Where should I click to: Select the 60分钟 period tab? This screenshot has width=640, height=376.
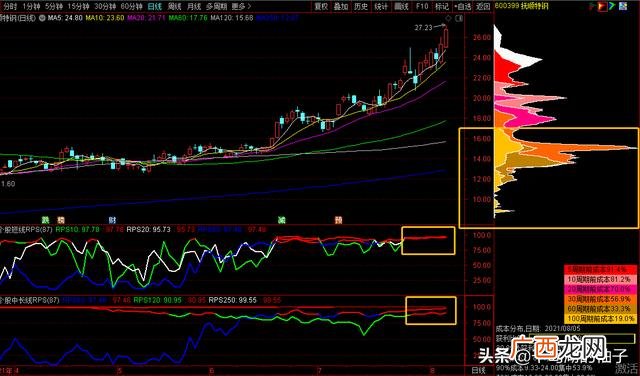(x=132, y=7)
